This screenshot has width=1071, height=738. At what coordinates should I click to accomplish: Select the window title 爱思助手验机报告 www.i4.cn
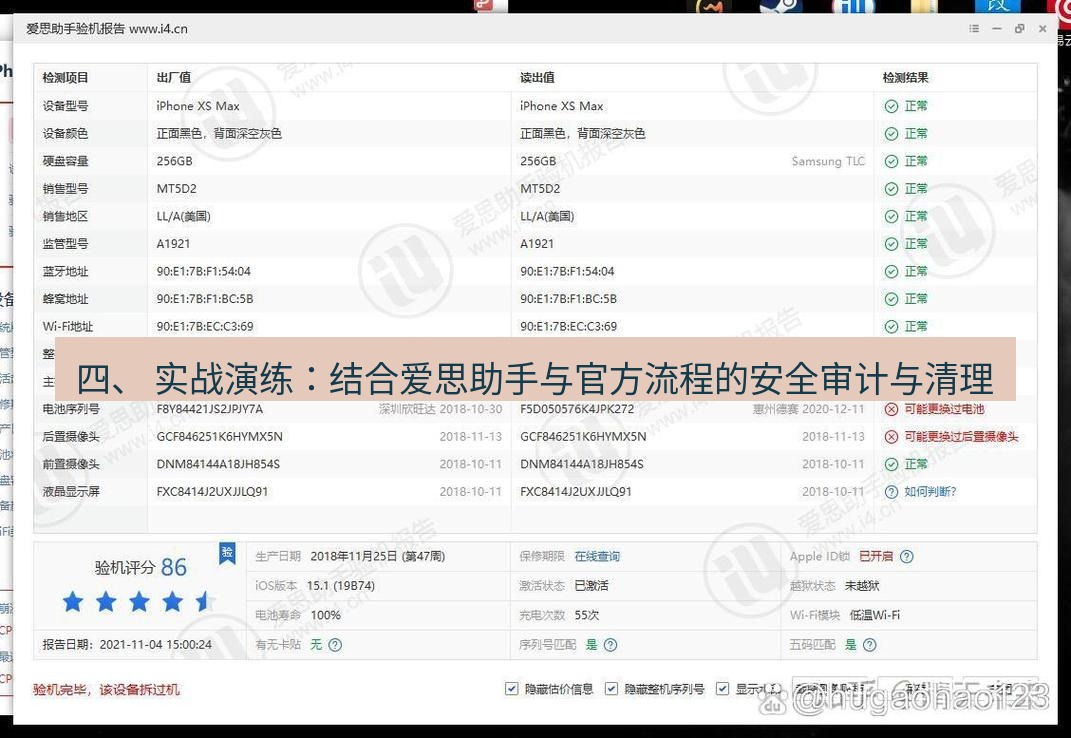tap(107, 29)
